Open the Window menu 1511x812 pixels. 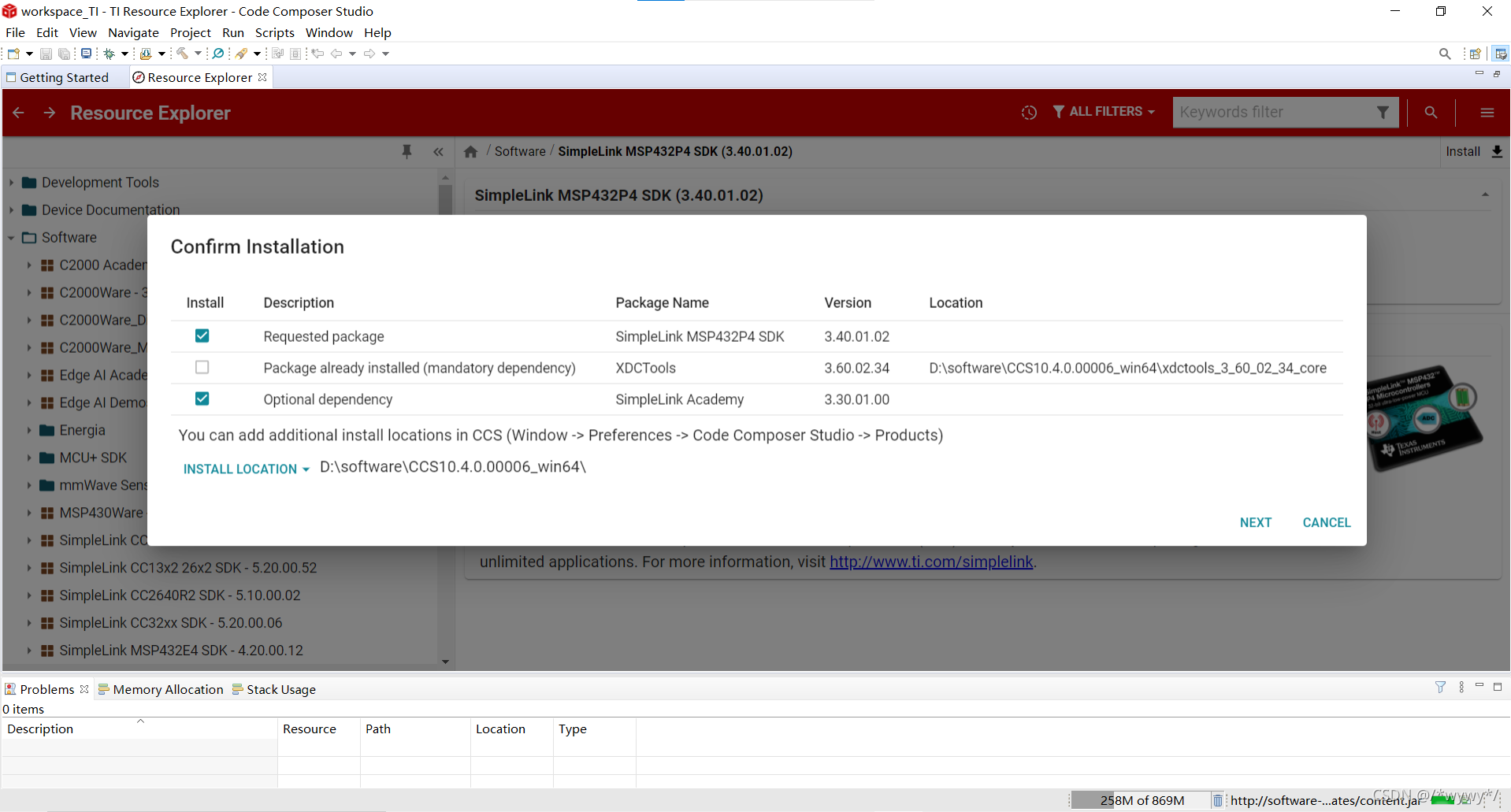pos(329,32)
